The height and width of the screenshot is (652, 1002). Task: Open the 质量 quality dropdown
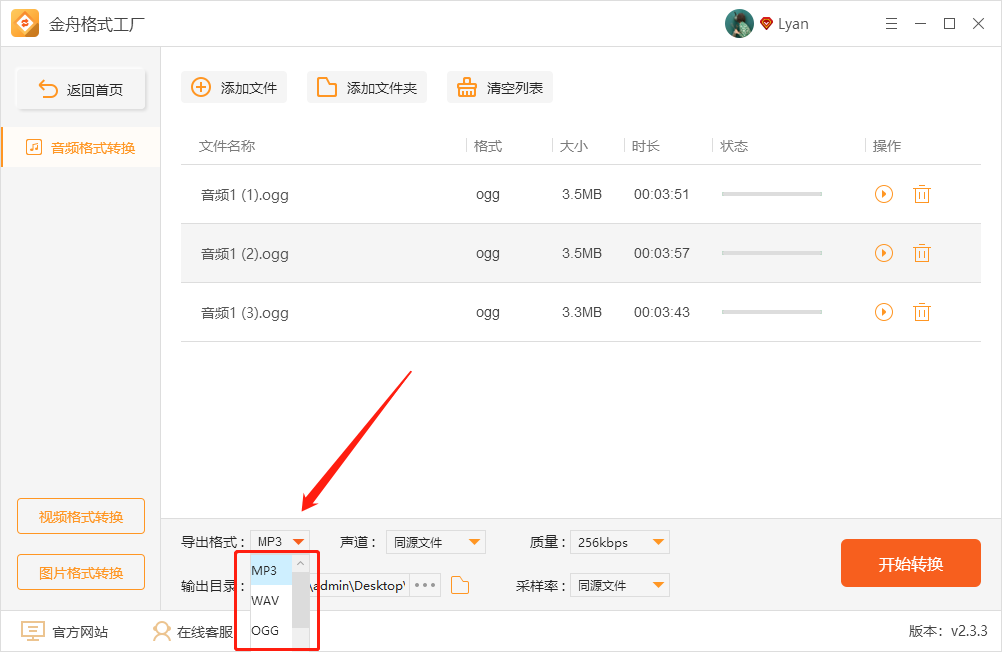[619, 541]
